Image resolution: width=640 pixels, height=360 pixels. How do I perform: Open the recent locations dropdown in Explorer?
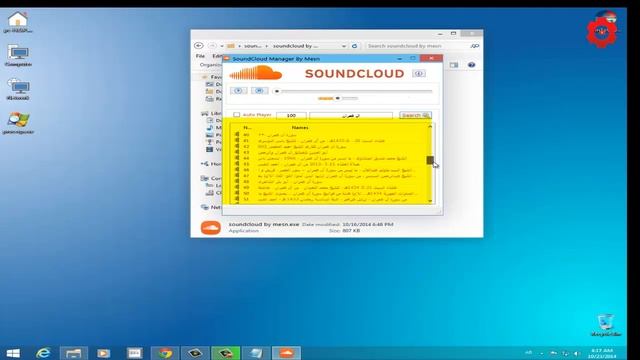point(222,46)
